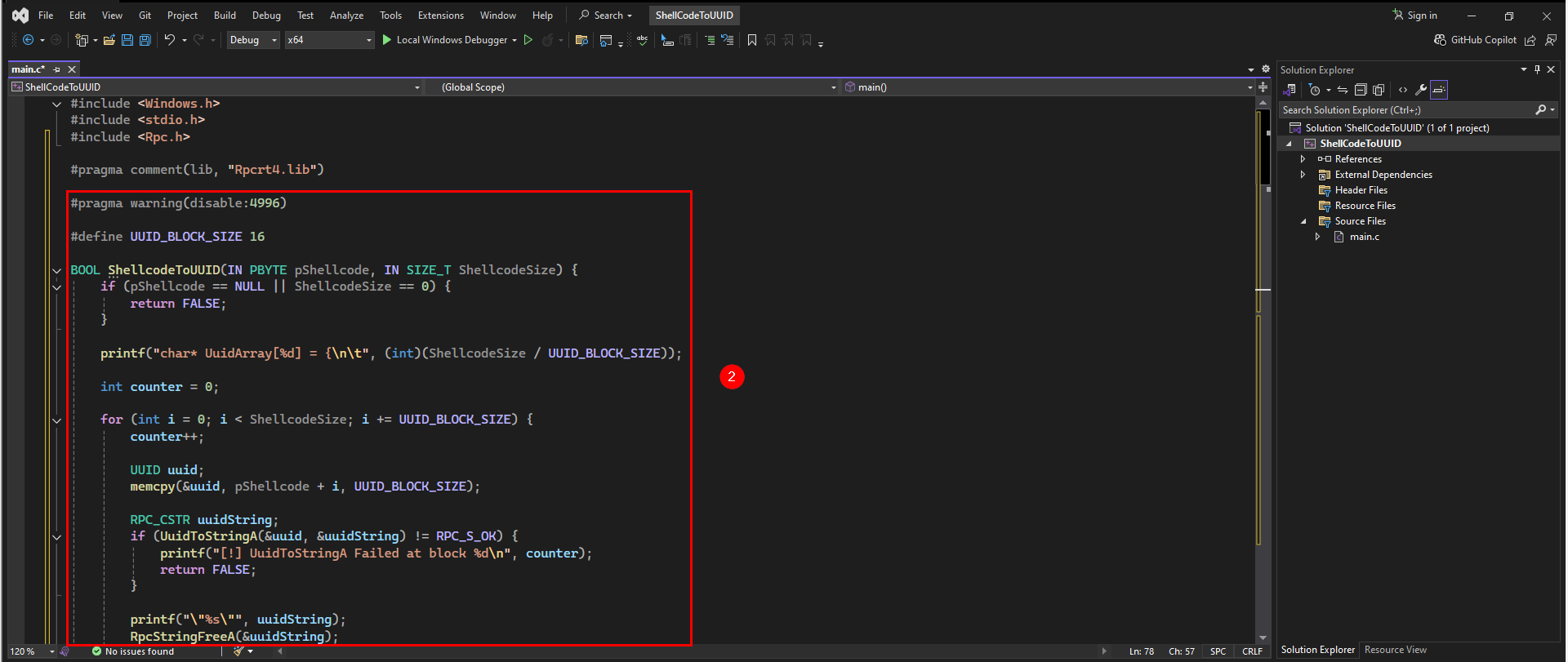1568x662 pixels.
Task: Save main.c with the Save icon
Action: 127,40
